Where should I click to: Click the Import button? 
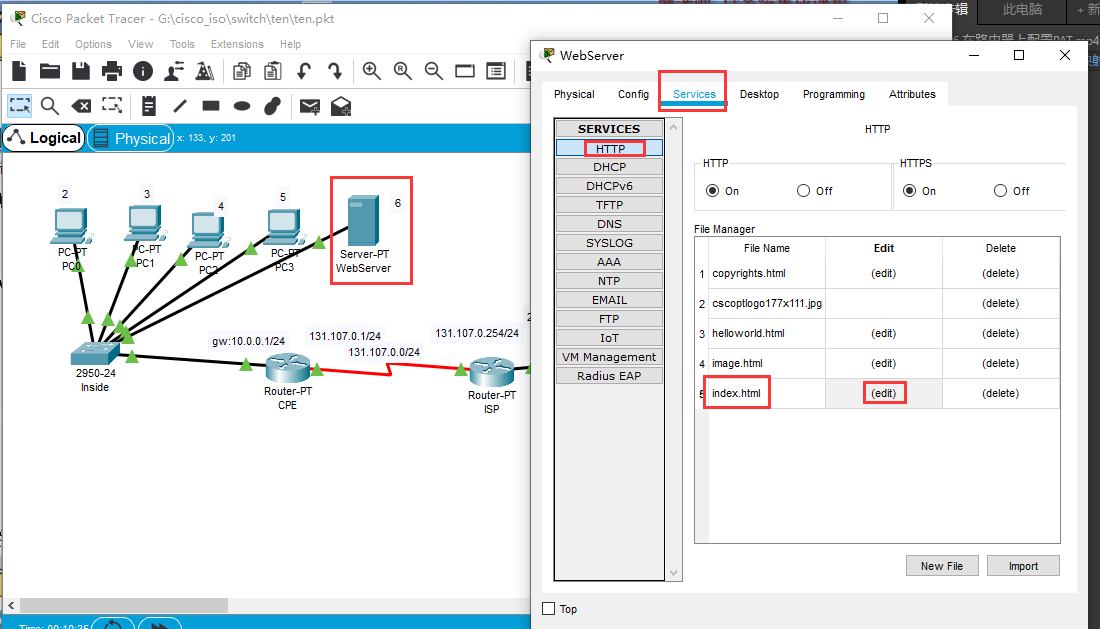(1023, 566)
